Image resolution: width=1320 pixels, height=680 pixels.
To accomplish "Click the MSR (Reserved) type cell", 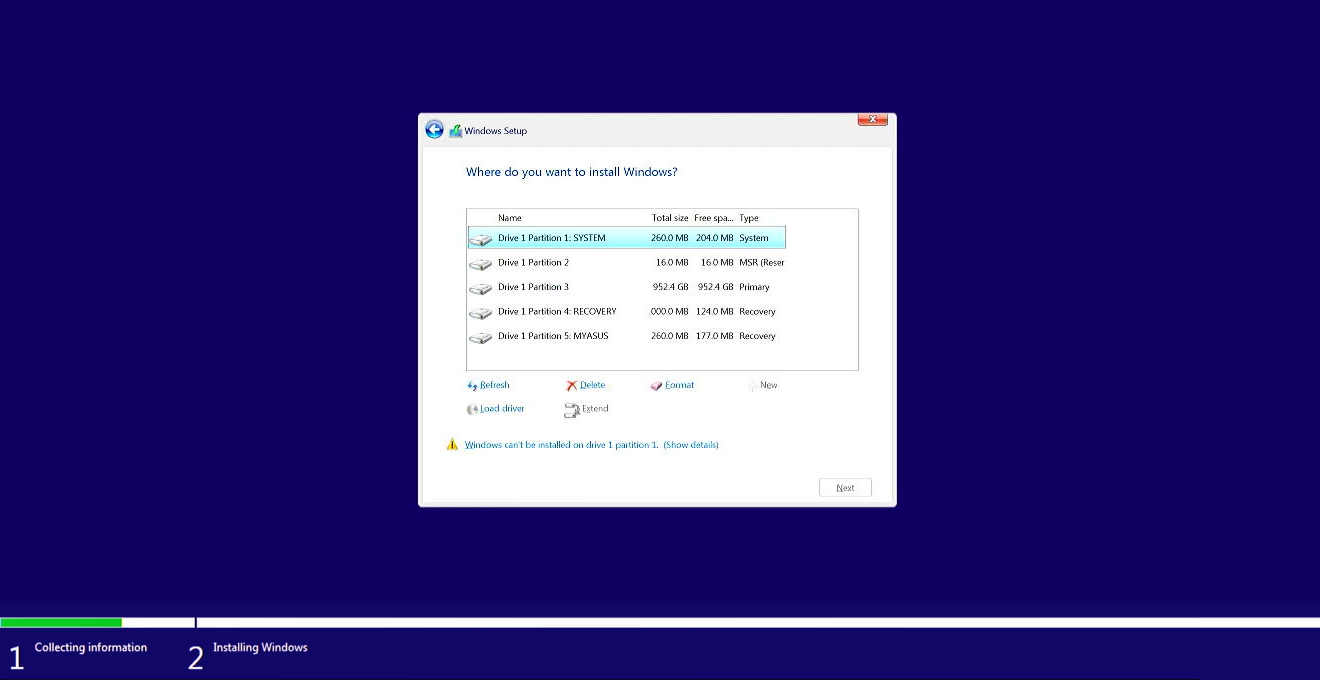I will point(762,263).
